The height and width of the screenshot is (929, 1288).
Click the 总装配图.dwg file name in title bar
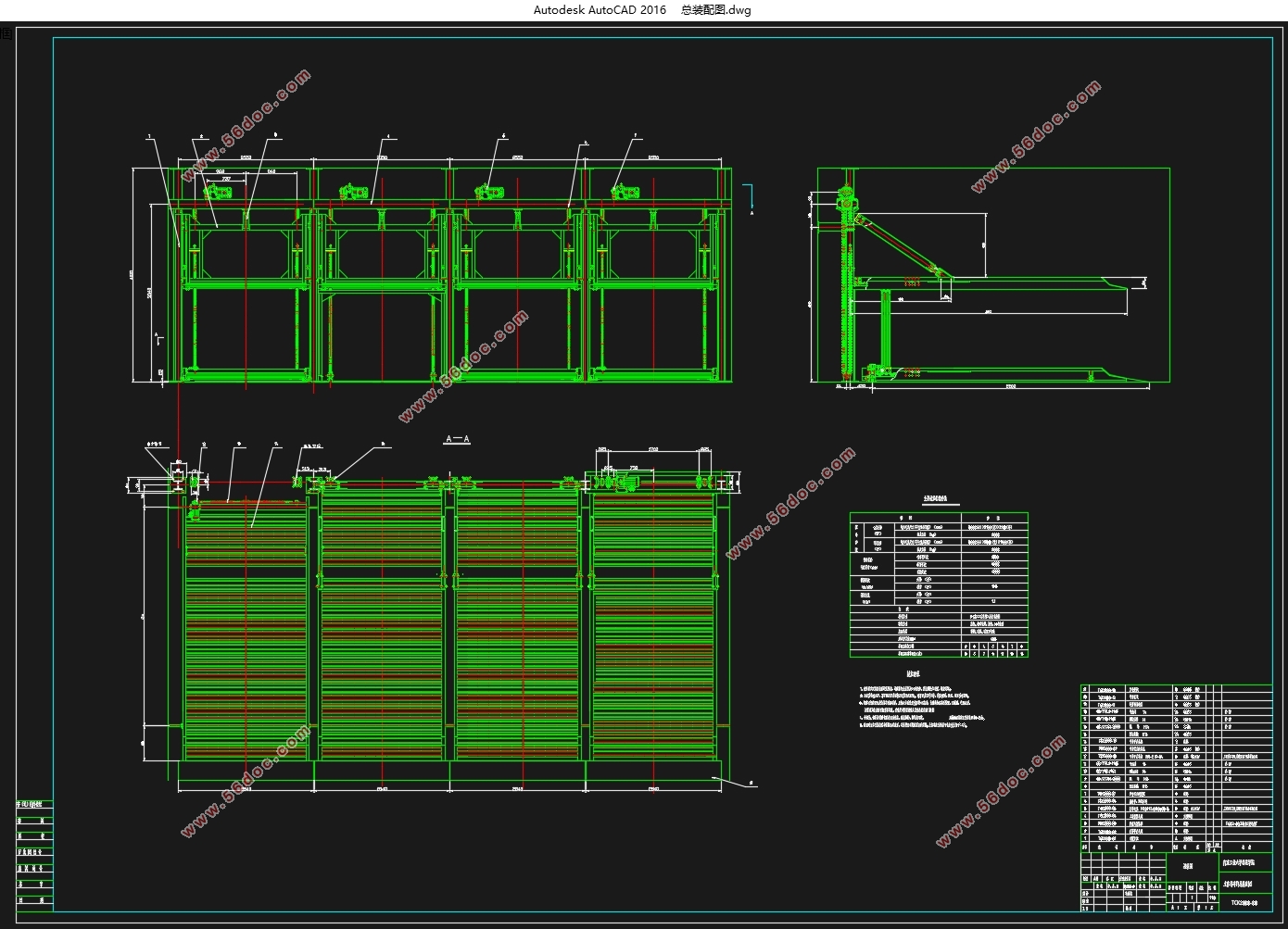(x=715, y=10)
